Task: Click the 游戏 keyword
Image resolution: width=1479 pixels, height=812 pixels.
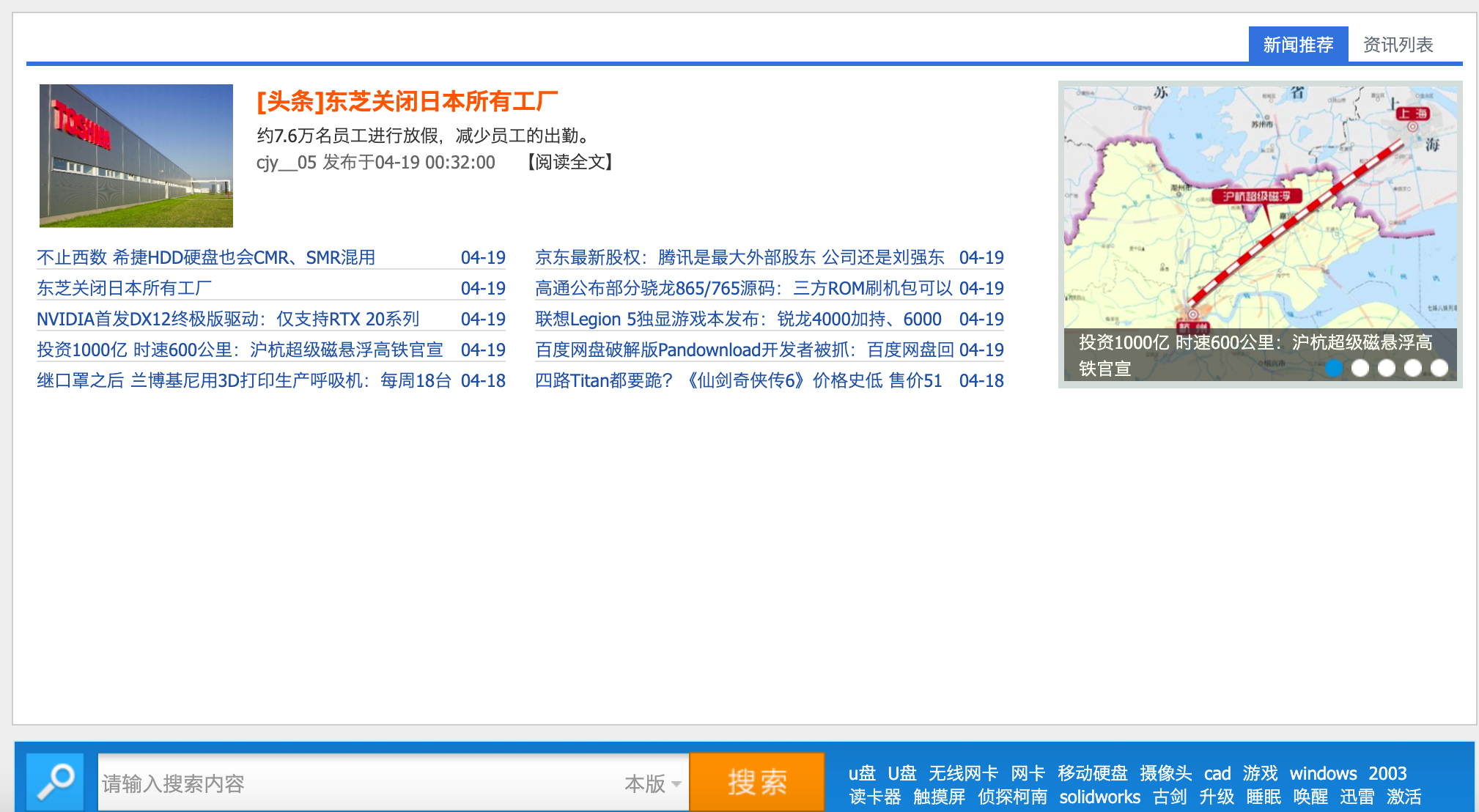Action: tap(1260, 773)
